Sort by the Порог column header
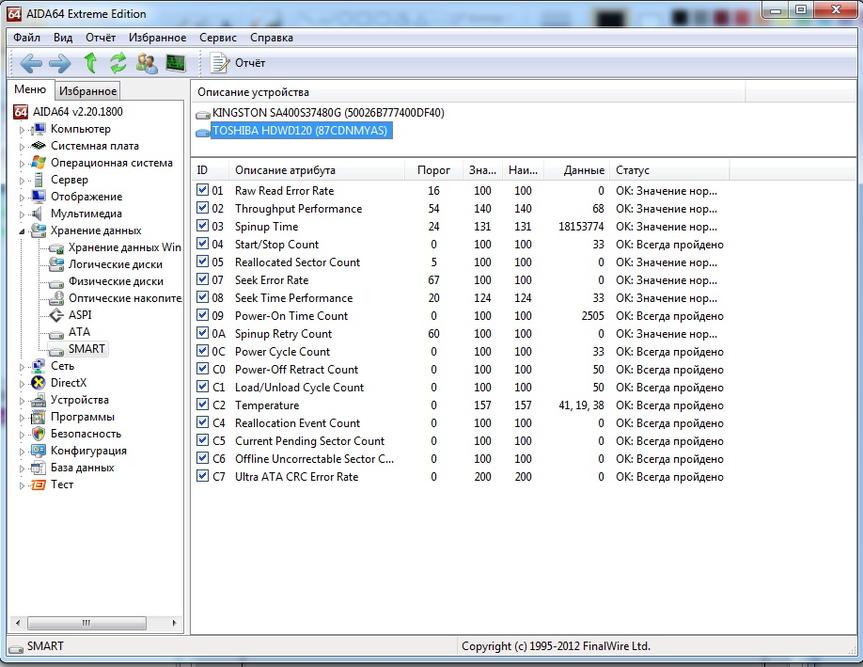This screenshot has height=667, width=863. click(433, 170)
